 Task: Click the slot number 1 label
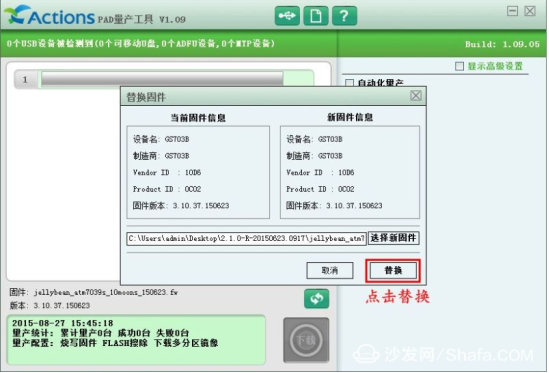(x=25, y=80)
